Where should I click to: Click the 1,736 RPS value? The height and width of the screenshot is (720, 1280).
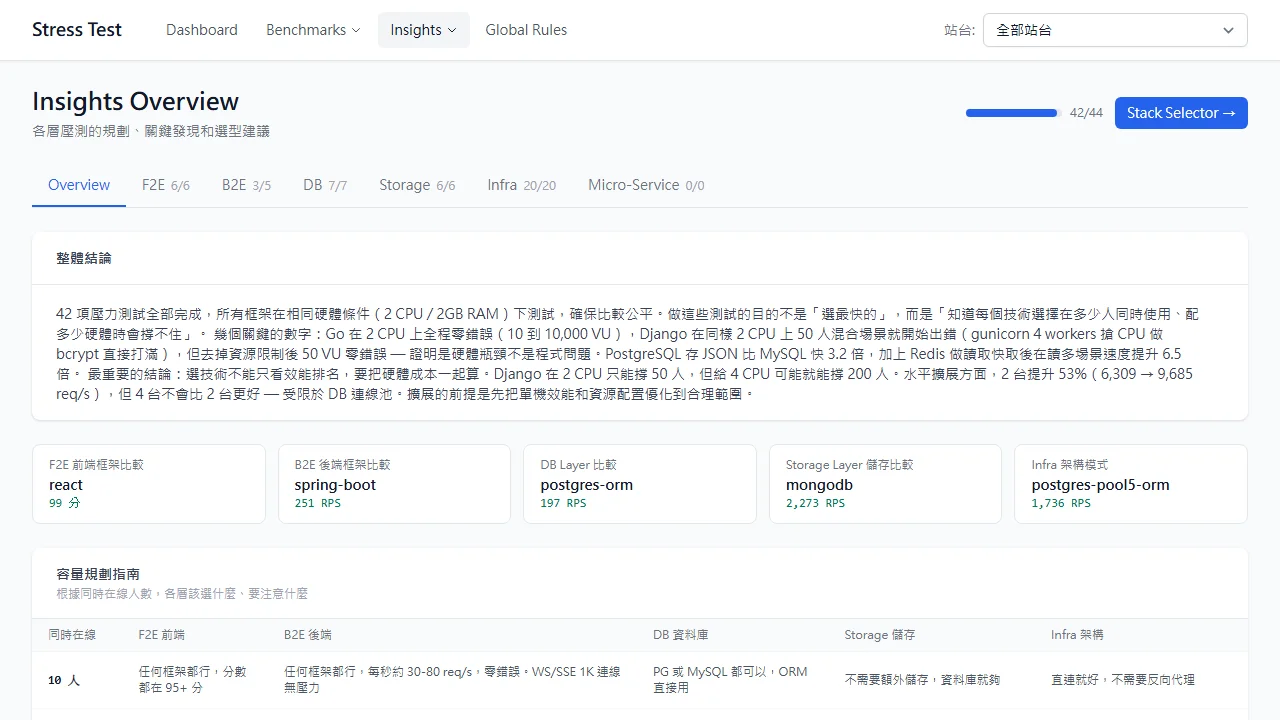pos(1061,503)
